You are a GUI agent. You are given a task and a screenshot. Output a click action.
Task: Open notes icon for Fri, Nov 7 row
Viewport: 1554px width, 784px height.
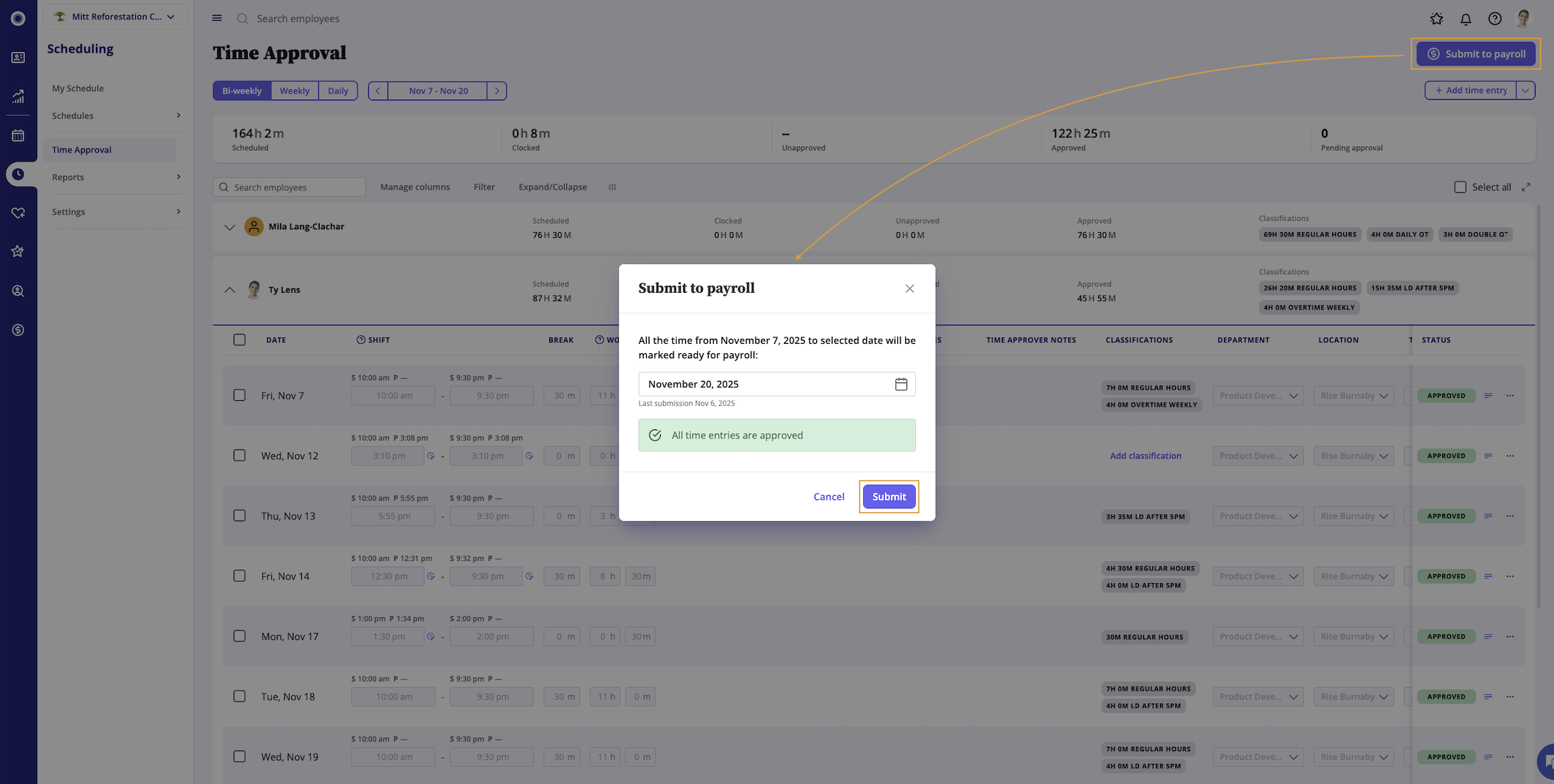1488,396
